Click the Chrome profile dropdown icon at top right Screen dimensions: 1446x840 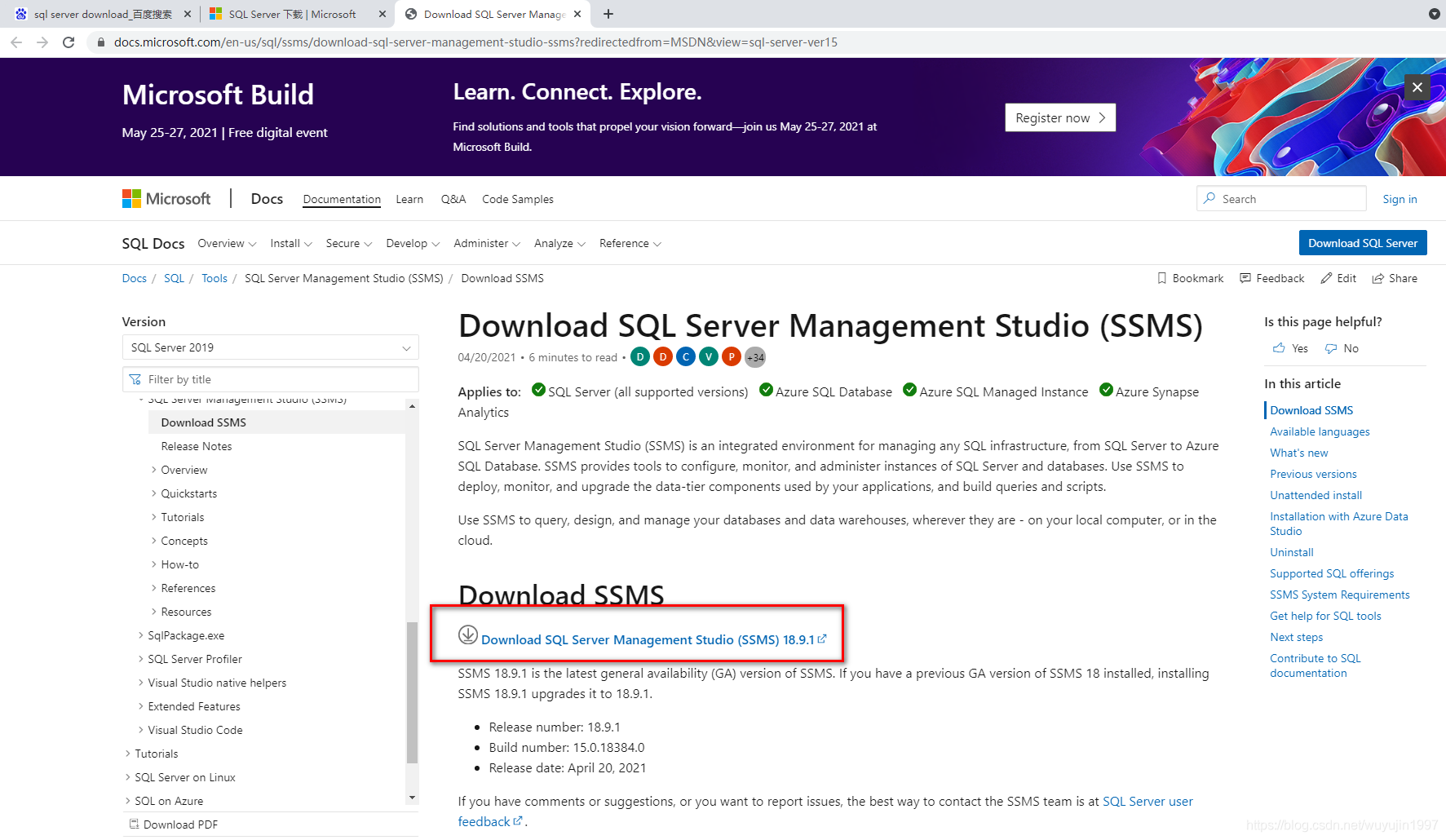pos(1435,14)
